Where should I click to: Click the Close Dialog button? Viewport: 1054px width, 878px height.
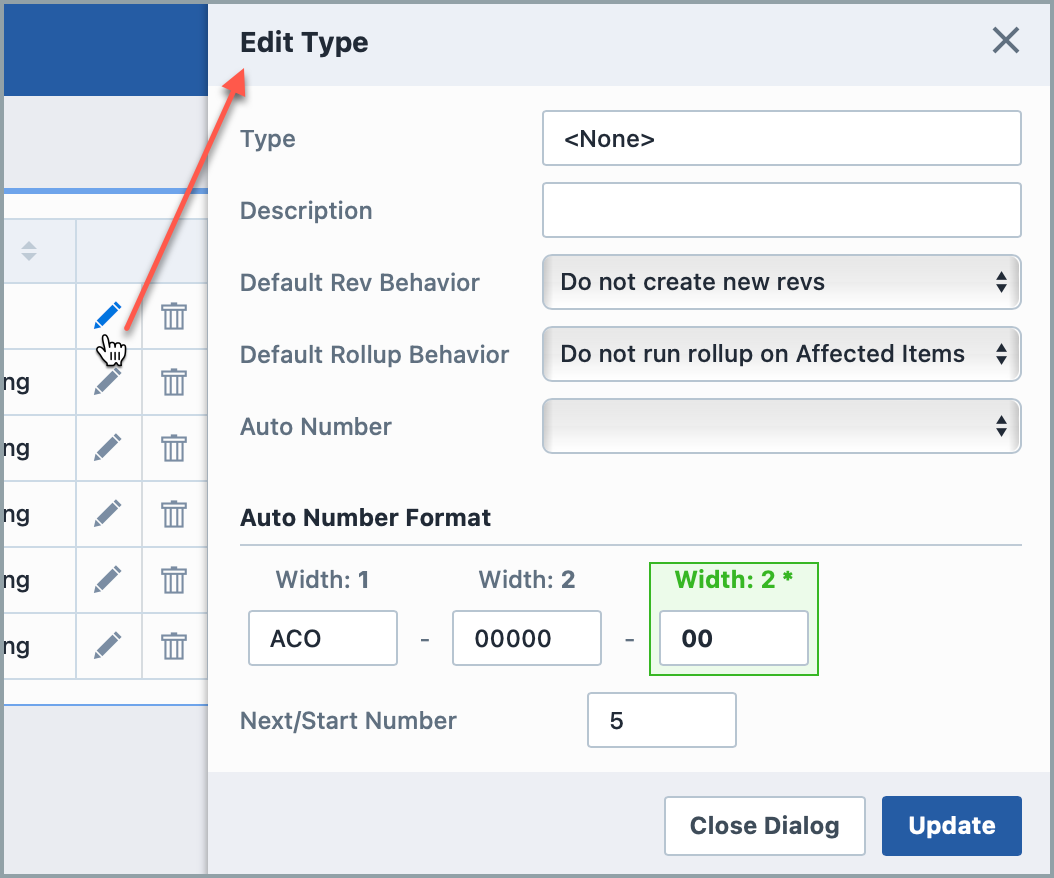(x=764, y=825)
